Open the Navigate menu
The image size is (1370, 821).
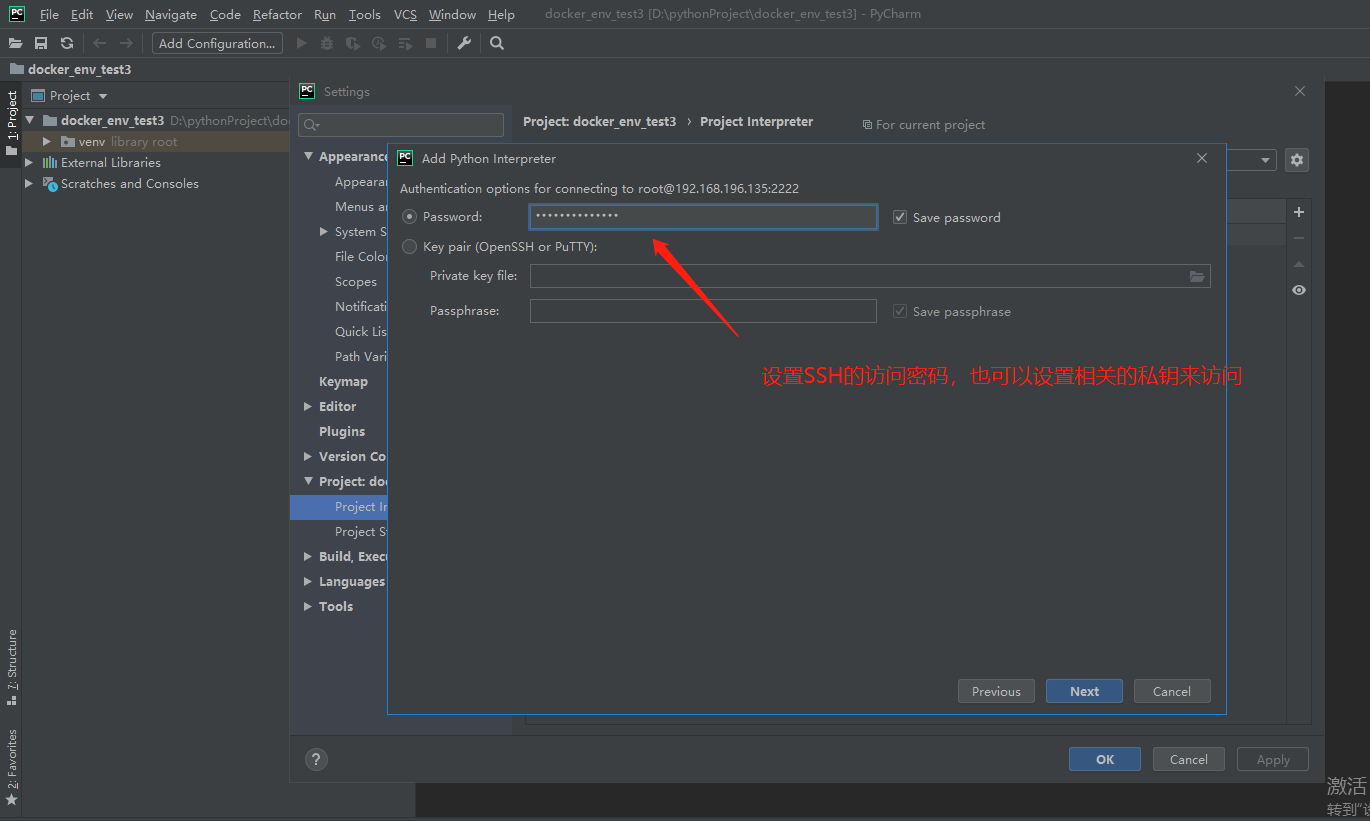(170, 14)
